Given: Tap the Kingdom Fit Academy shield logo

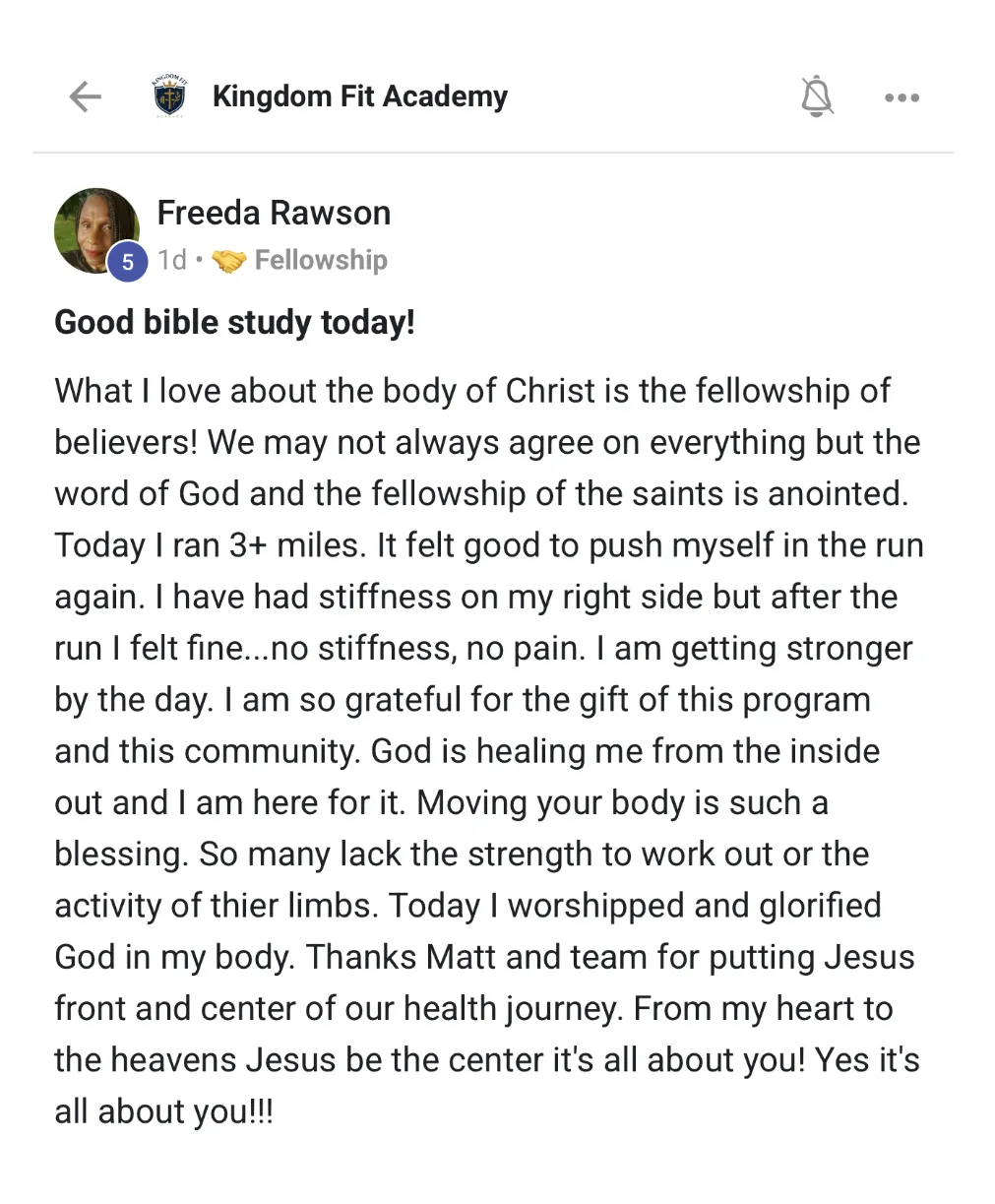Looking at the screenshot, I should [171, 96].
